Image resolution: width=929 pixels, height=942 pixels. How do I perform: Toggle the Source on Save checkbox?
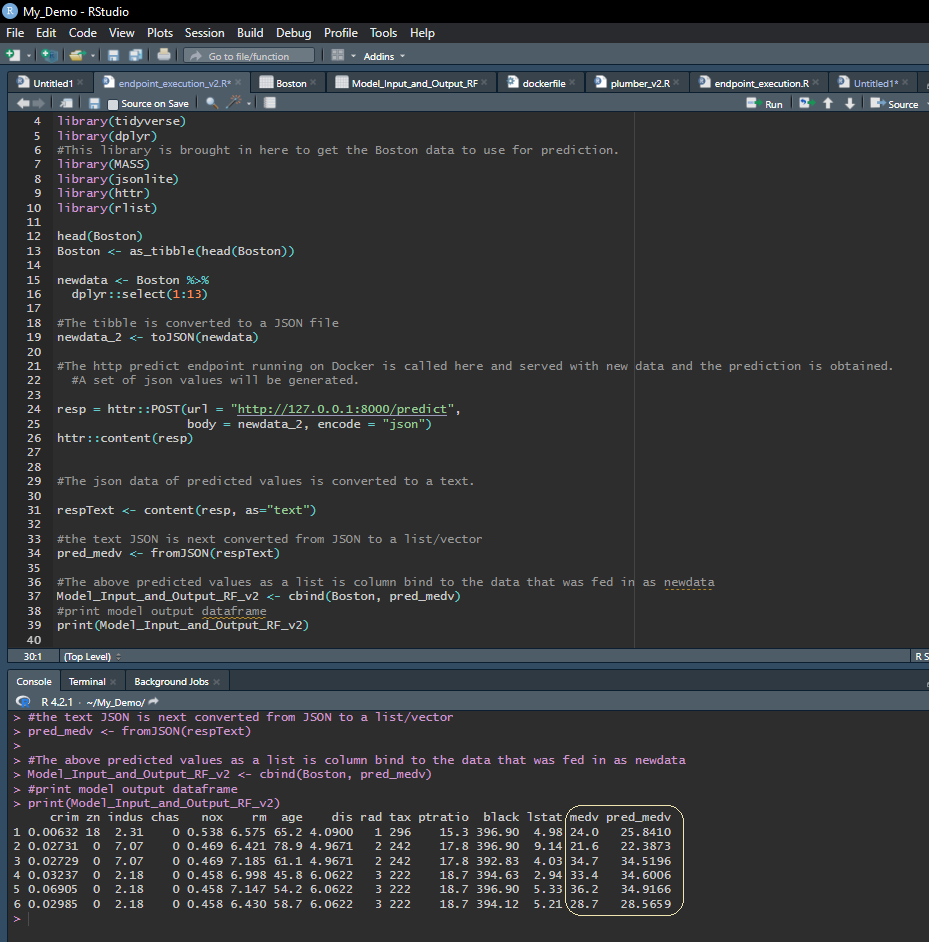(x=113, y=104)
